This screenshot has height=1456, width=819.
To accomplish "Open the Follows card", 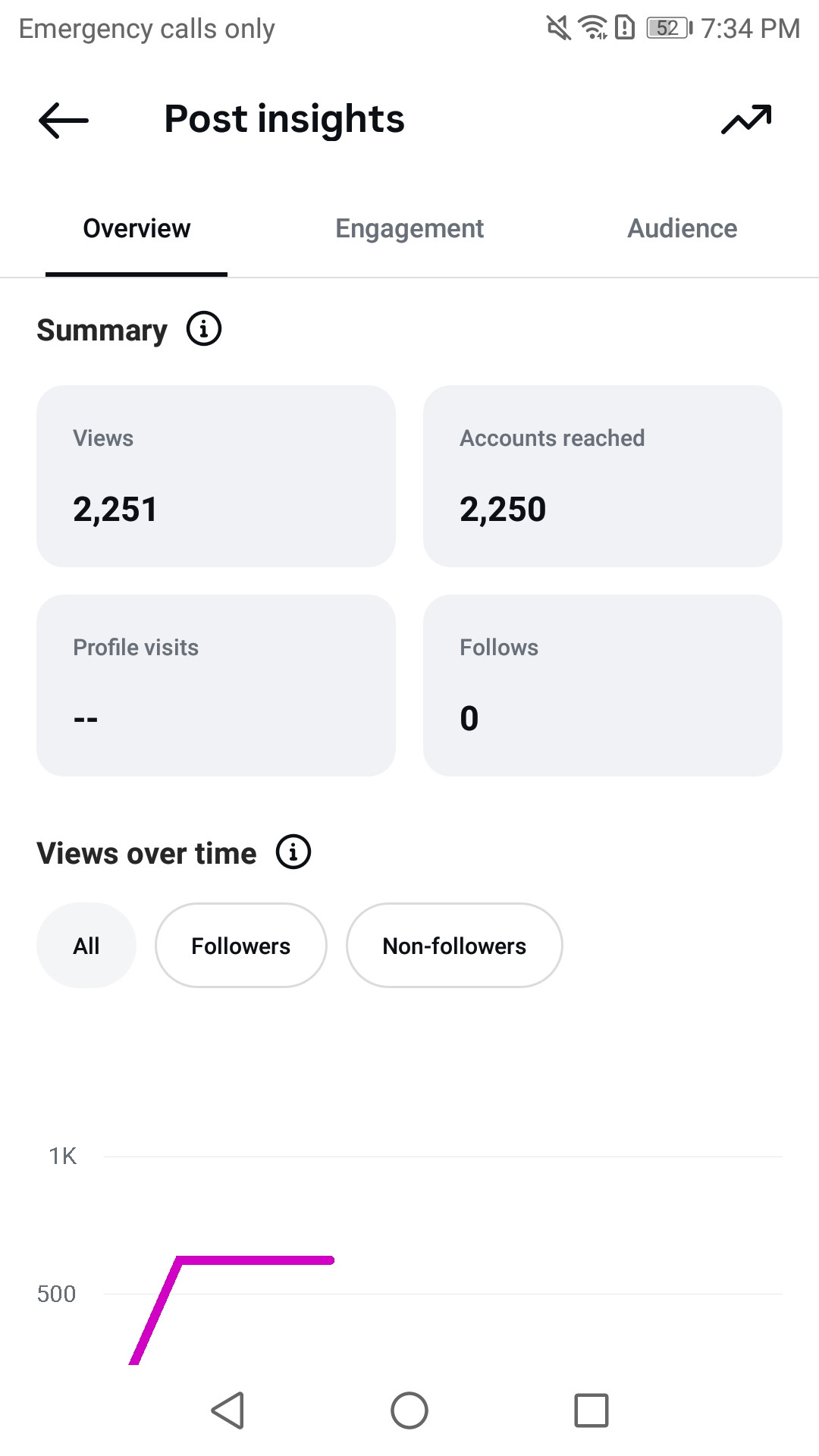I will pyautogui.click(x=603, y=686).
